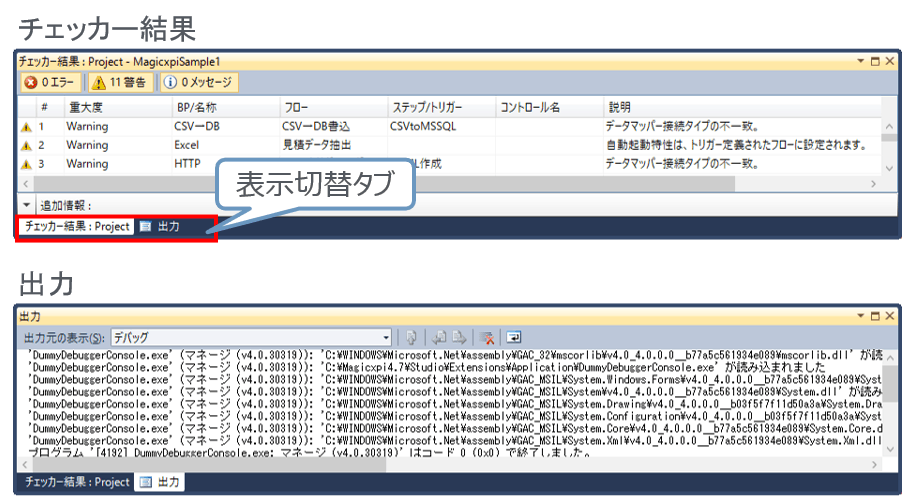
Task: Open output window options dropdown arrow
Action: tap(858, 316)
